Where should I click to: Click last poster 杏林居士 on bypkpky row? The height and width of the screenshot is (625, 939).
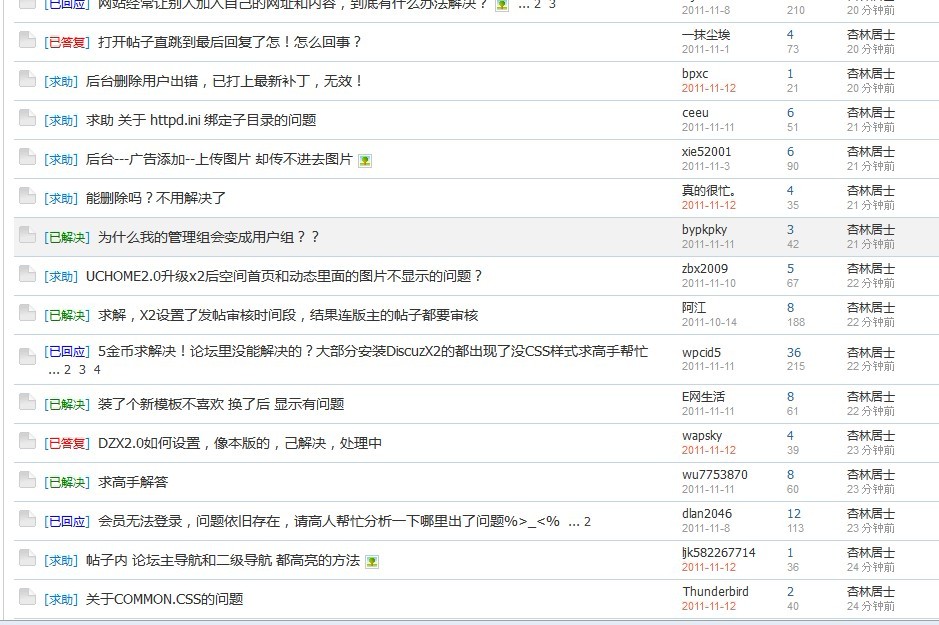pyautogui.click(x=871, y=230)
